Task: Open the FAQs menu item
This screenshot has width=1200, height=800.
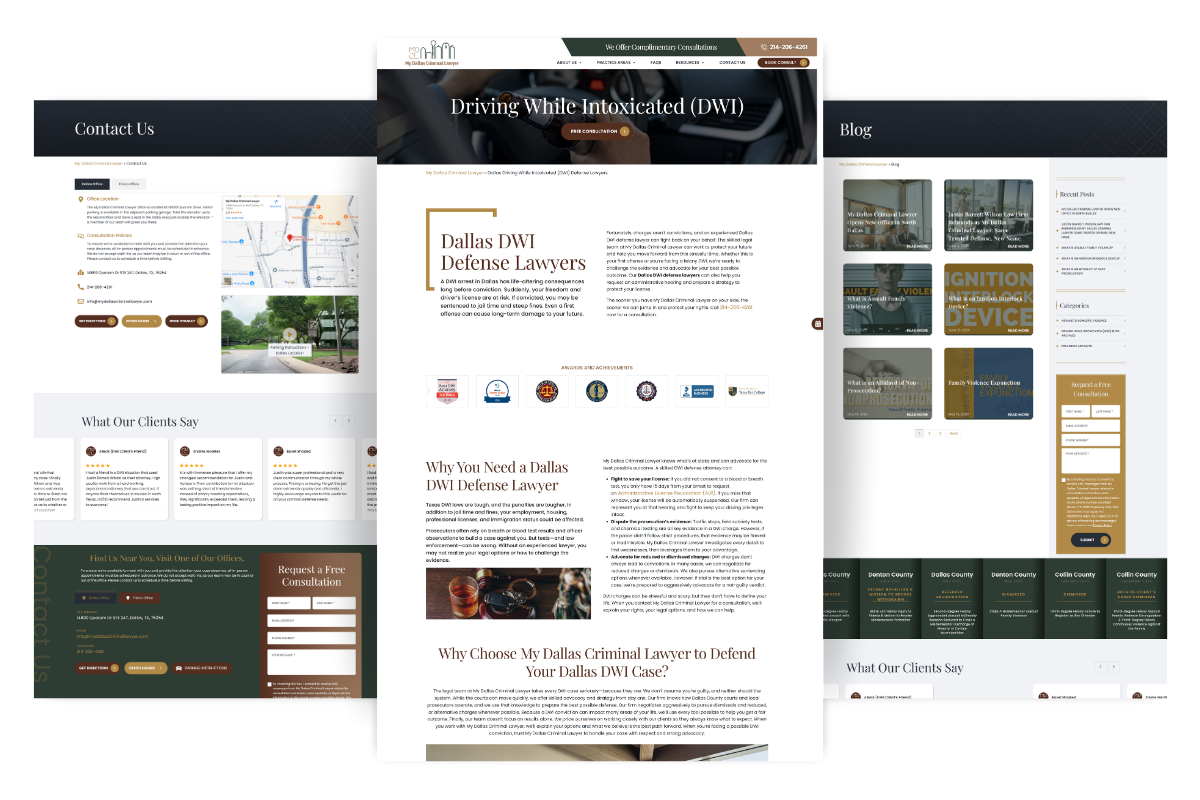Action: click(656, 62)
